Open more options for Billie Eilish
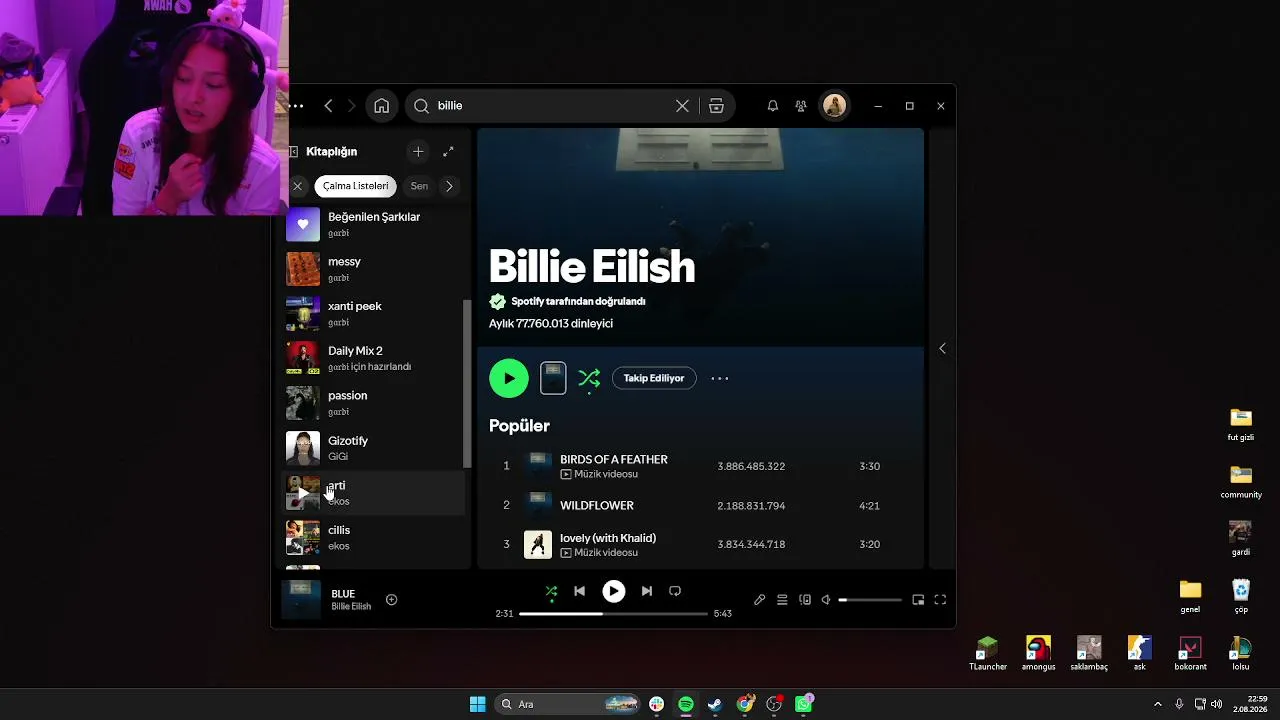This screenshot has height=720, width=1280. point(720,378)
